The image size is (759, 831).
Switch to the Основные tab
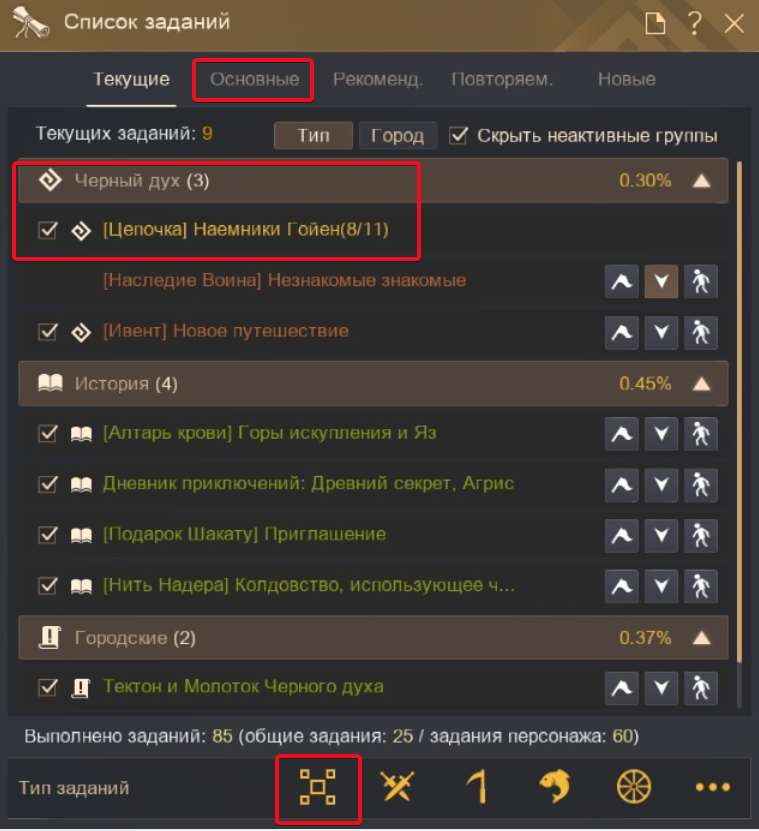[x=254, y=79]
